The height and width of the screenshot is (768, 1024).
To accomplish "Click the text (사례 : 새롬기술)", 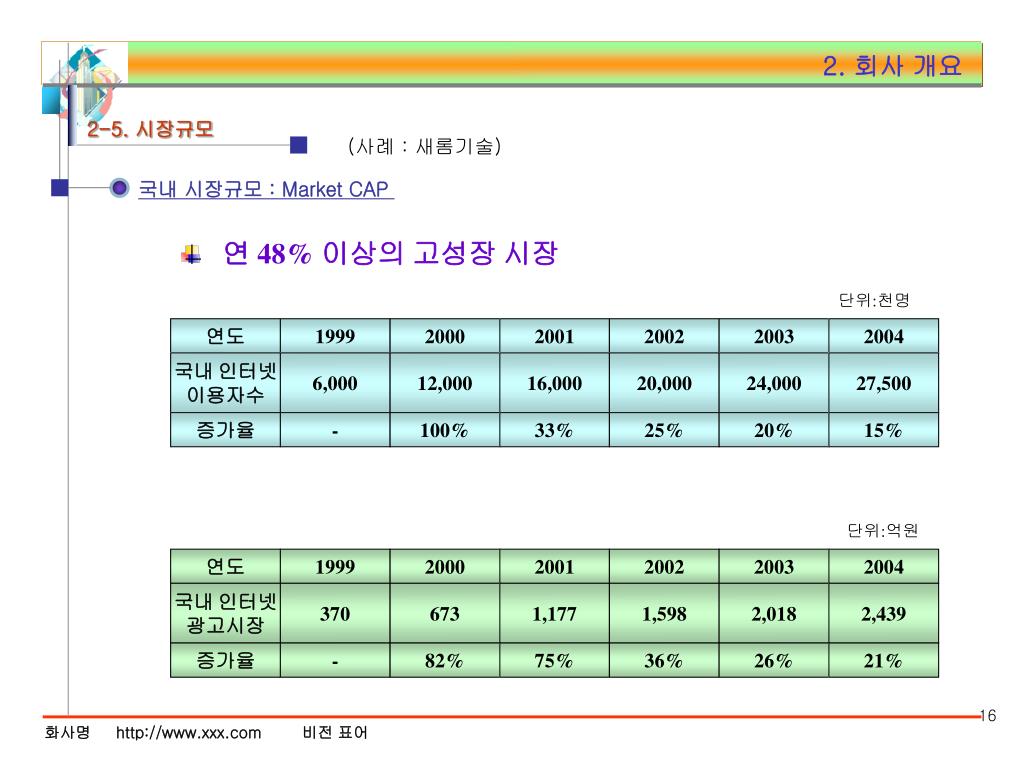I will tap(424, 146).
